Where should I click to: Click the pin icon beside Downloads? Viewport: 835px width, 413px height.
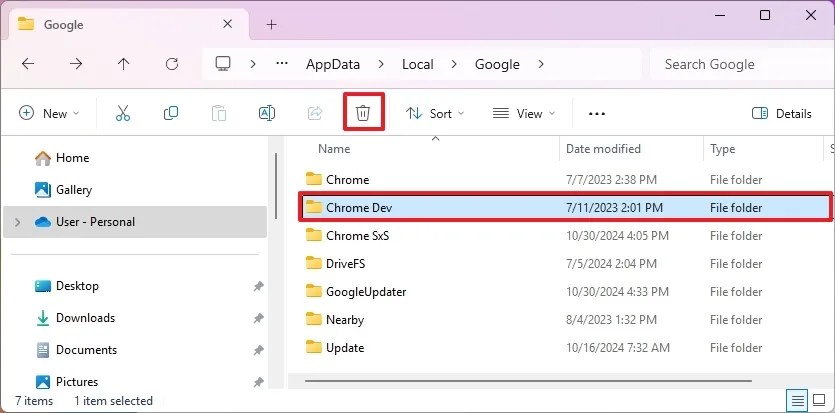[x=258, y=318]
